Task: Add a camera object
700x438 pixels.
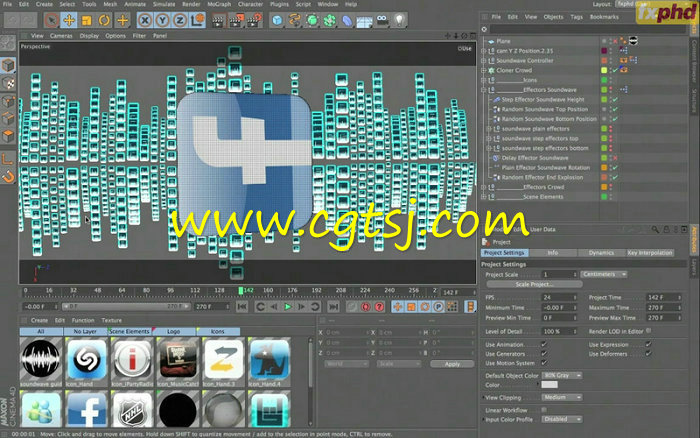Action: coord(382,21)
